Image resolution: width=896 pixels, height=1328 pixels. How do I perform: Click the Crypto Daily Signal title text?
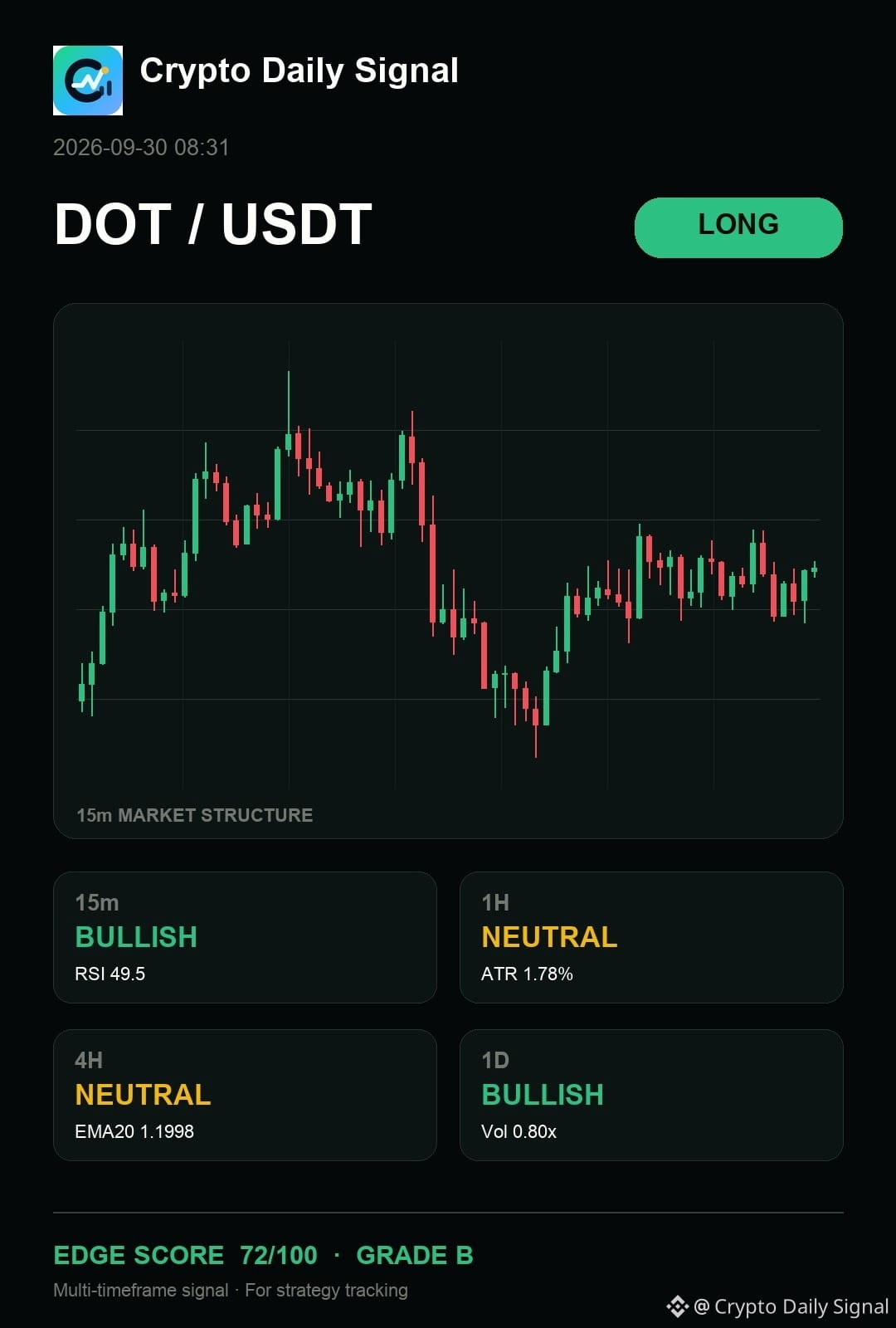pos(299,71)
